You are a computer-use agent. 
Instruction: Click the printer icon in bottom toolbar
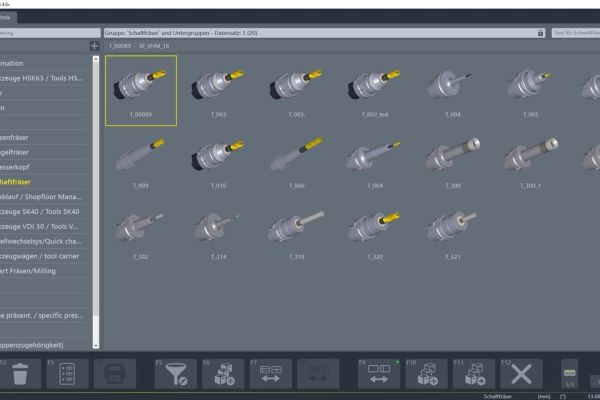click(x=115, y=374)
